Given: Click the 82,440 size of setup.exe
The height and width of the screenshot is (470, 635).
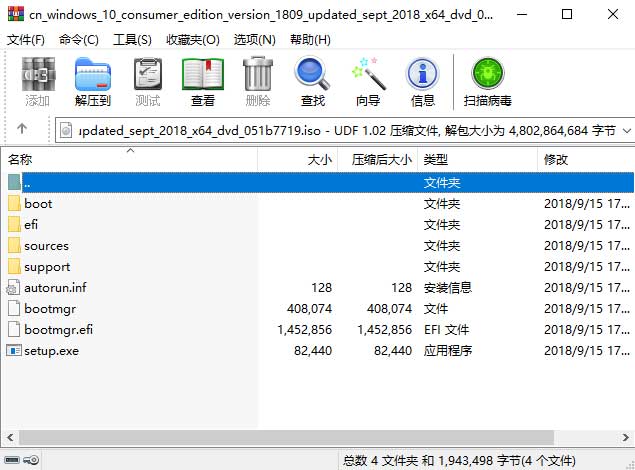Looking at the screenshot, I should click(x=313, y=351).
